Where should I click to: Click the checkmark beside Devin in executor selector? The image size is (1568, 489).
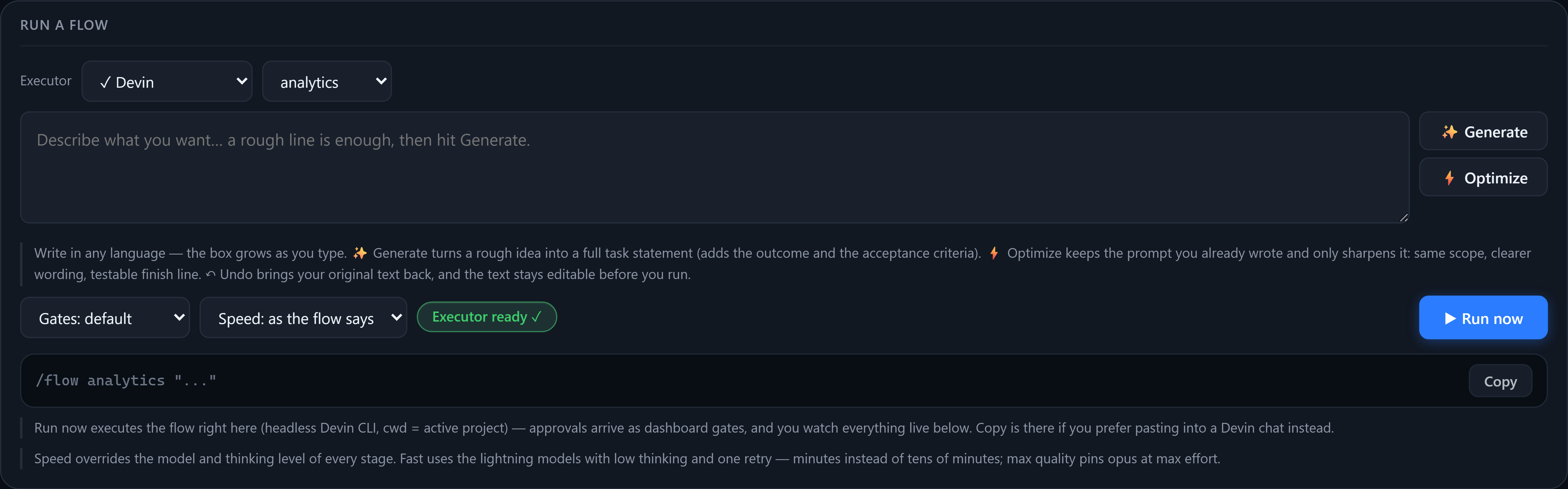tap(105, 82)
